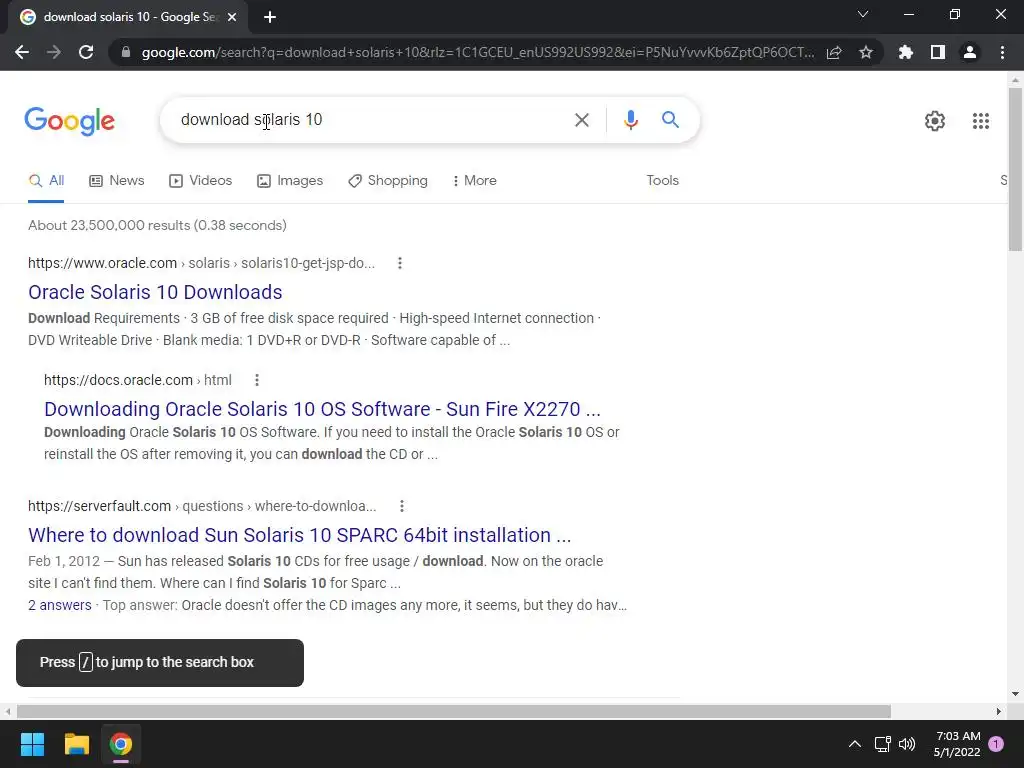The height and width of the screenshot is (768, 1024).
Task: Click scroll right arrow on horizontal scrollbar
Action: click(x=999, y=711)
